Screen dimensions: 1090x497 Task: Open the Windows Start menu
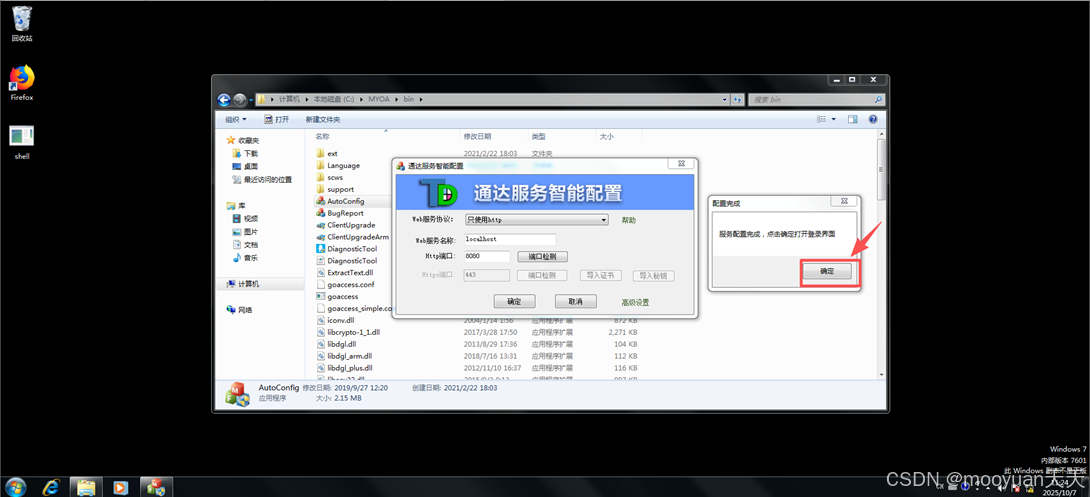[15, 487]
